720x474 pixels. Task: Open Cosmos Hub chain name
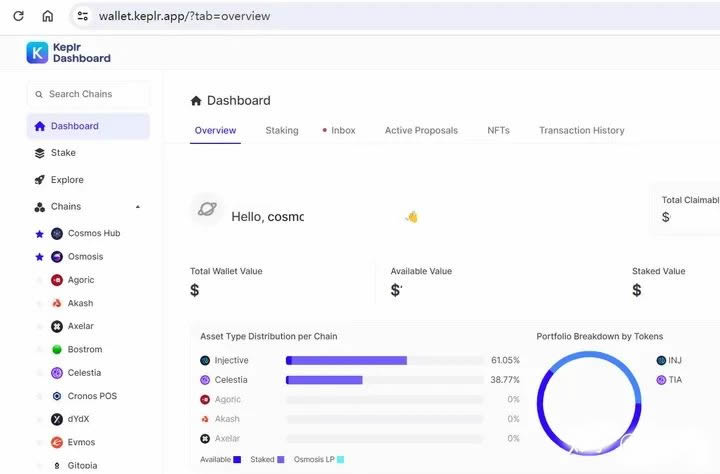point(94,233)
